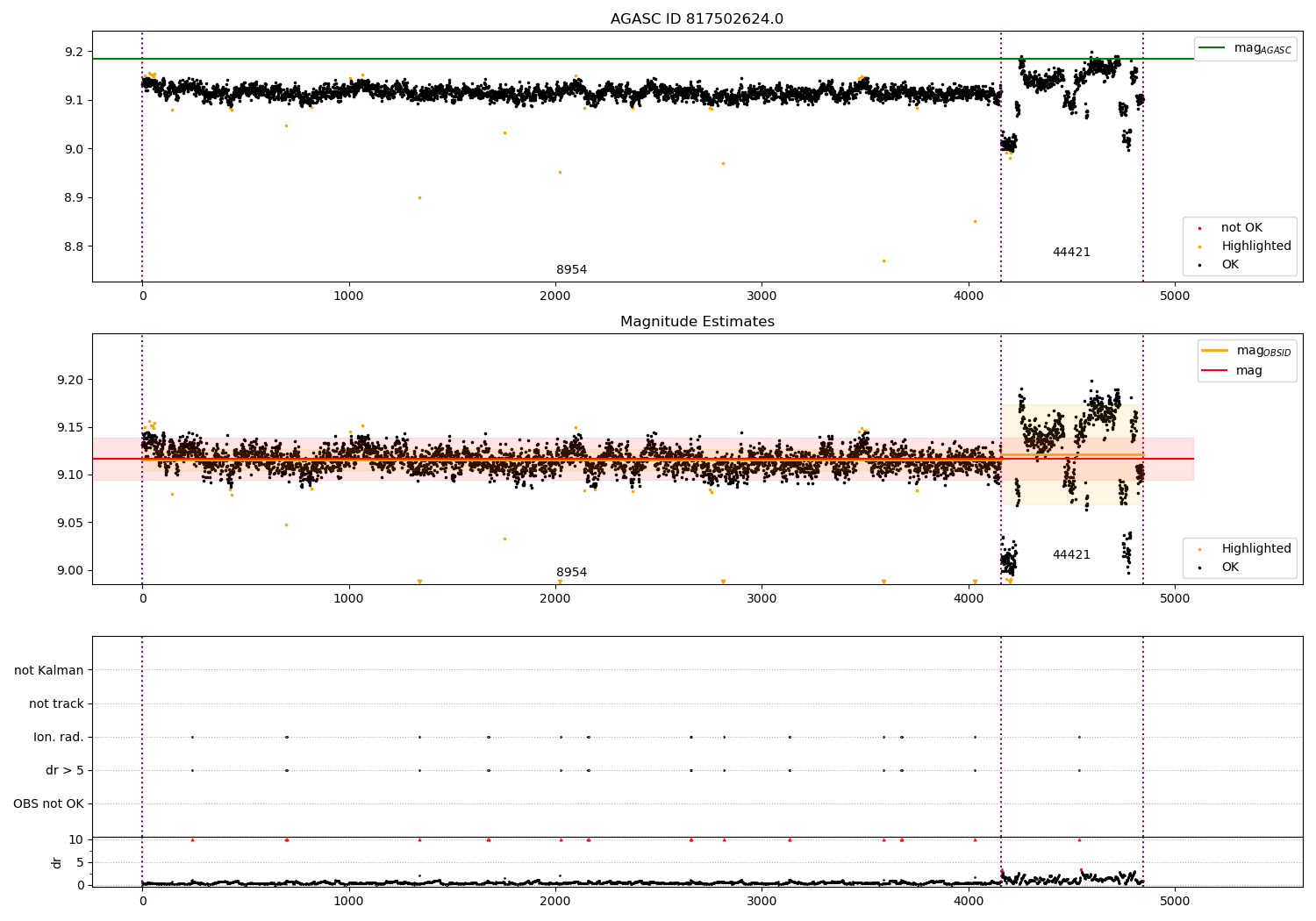Click the 'OBS not OK' row label
The width and height of the screenshot is (1316, 921).
coord(48,804)
